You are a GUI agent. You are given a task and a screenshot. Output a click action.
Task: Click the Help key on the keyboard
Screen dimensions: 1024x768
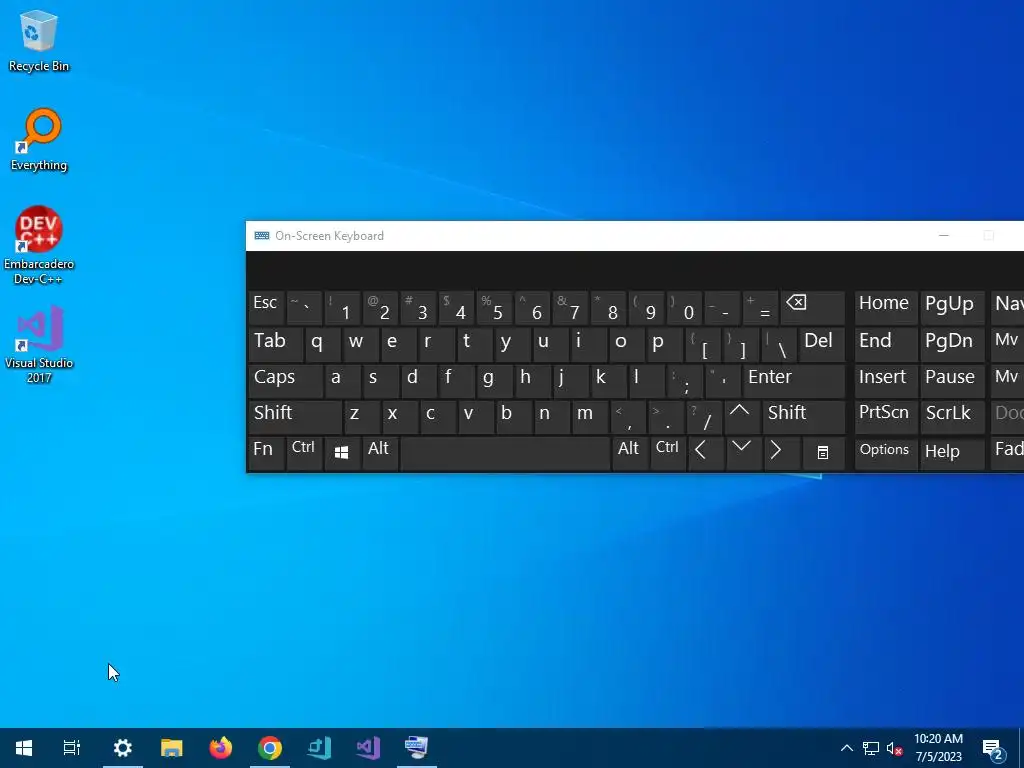(952, 453)
